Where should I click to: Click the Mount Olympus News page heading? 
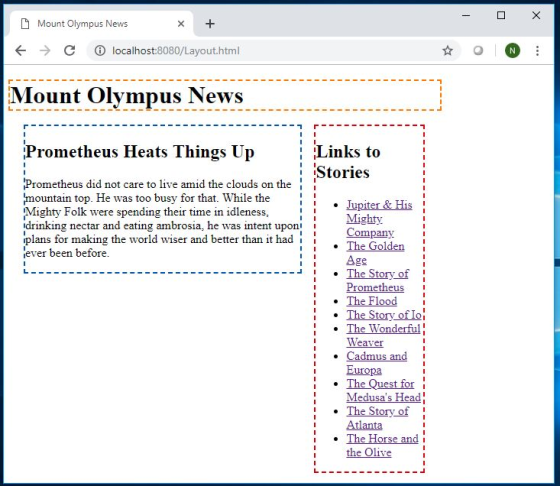(127, 96)
